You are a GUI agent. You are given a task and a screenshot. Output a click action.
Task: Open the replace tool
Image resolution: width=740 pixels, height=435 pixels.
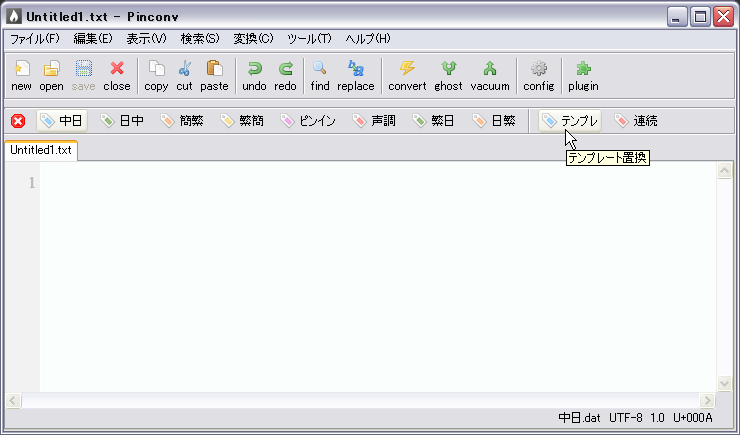[355, 75]
